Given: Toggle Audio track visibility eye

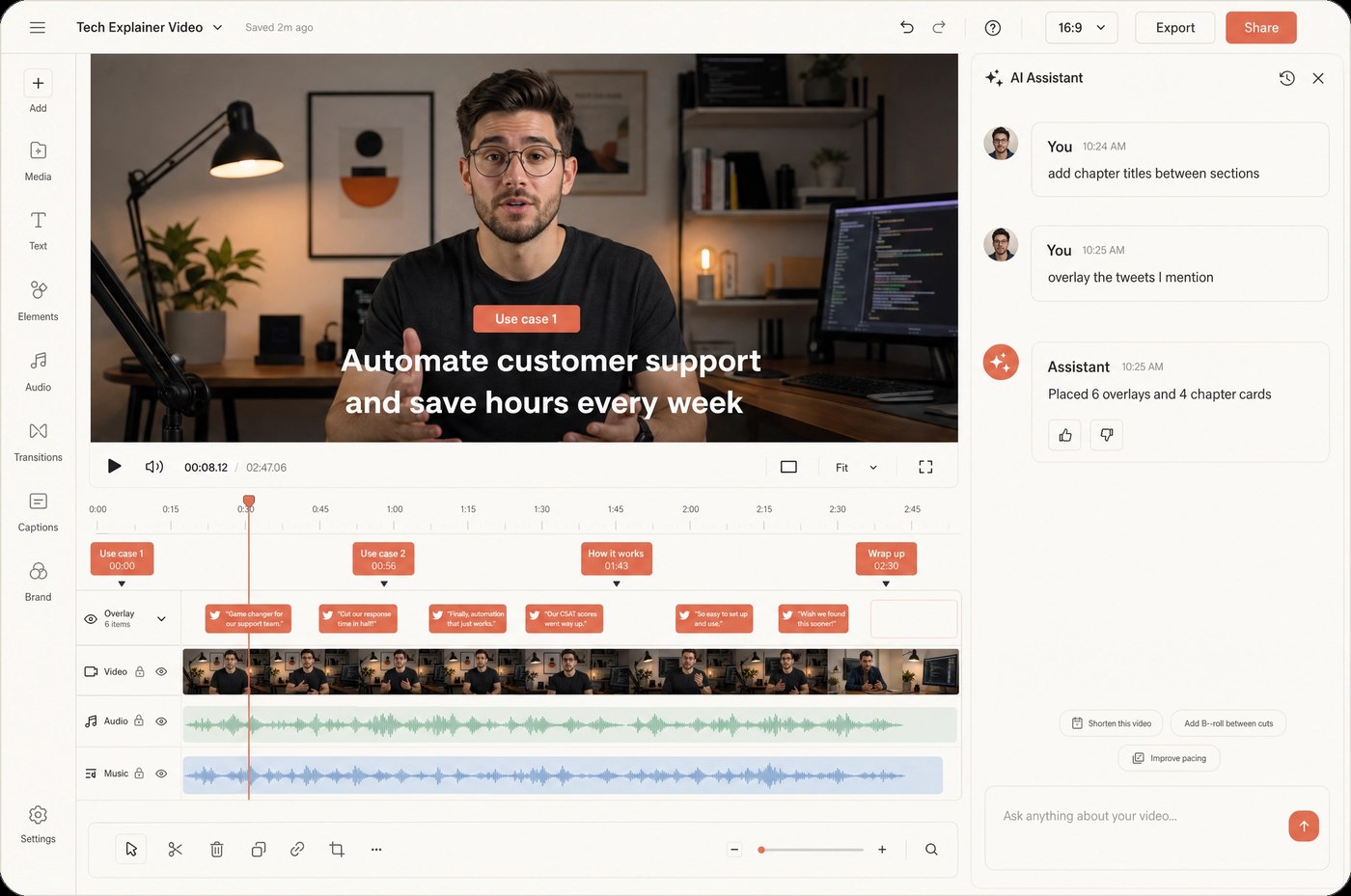Looking at the screenshot, I should [161, 720].
